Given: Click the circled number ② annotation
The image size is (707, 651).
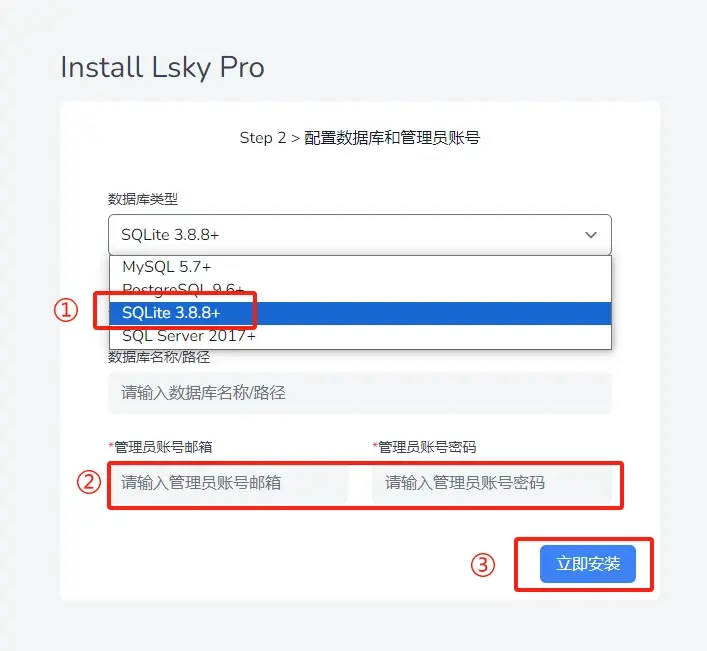Looking at the screenshot, I should pyautogui.click(x=89, y=482).
